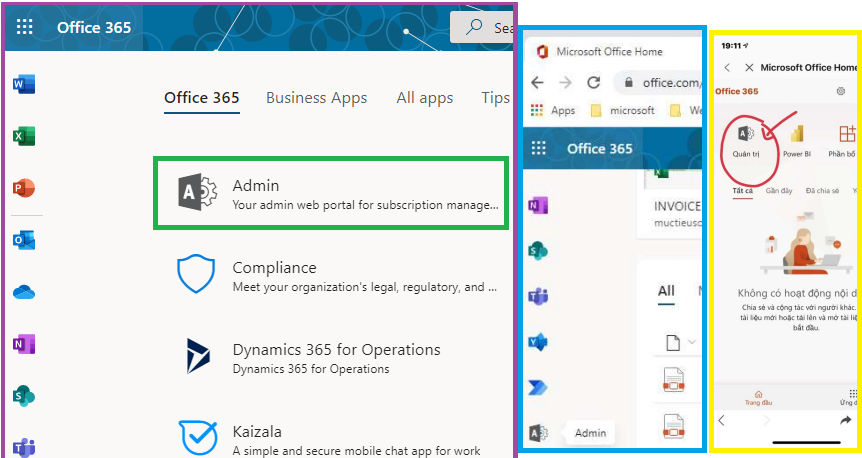The width and height of the screenshot is (862, 458).
Task: Open PowerPoint from the left sidebar
Action: point(24,187)
